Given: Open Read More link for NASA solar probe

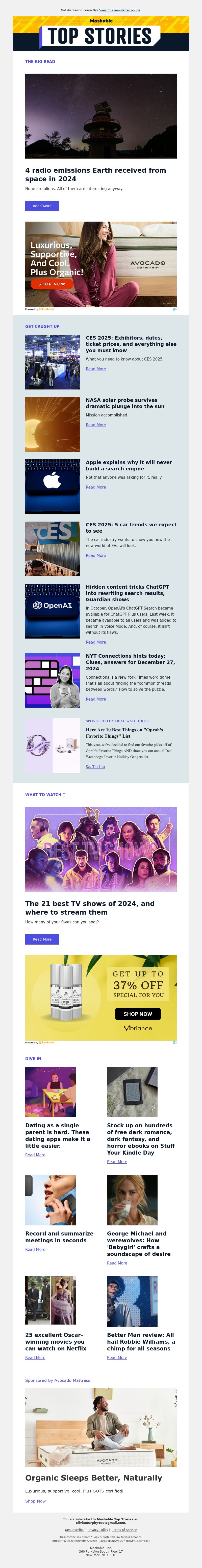Looking at the screenshot, I should coord(96,425).
